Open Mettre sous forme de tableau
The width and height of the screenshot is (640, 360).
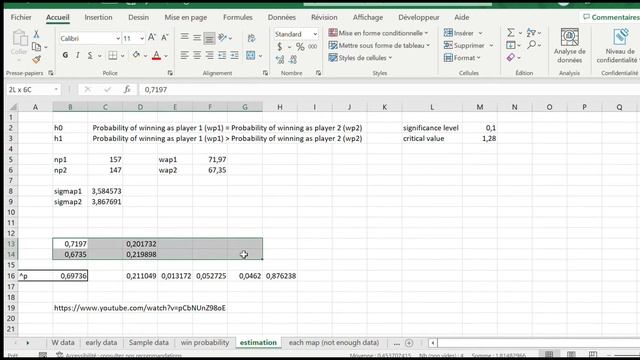click(x=379, y=45)
